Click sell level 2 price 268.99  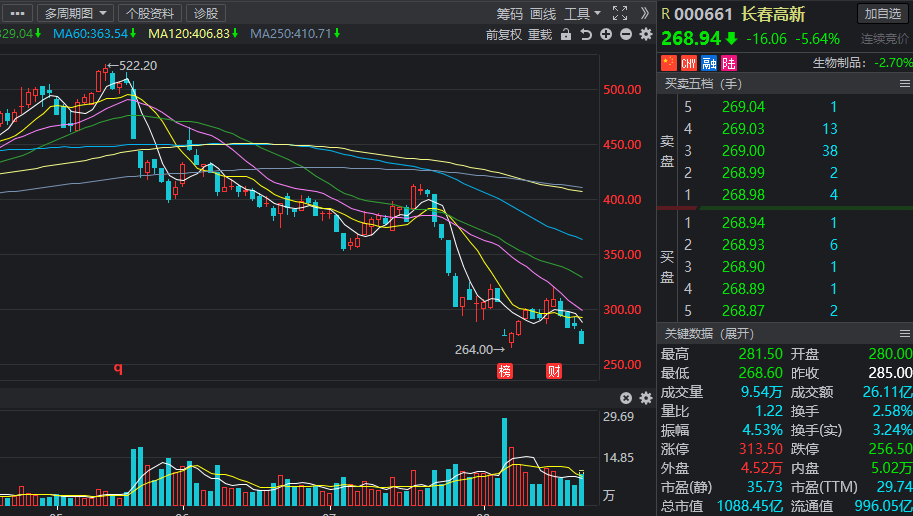click(x=743, y=173)
